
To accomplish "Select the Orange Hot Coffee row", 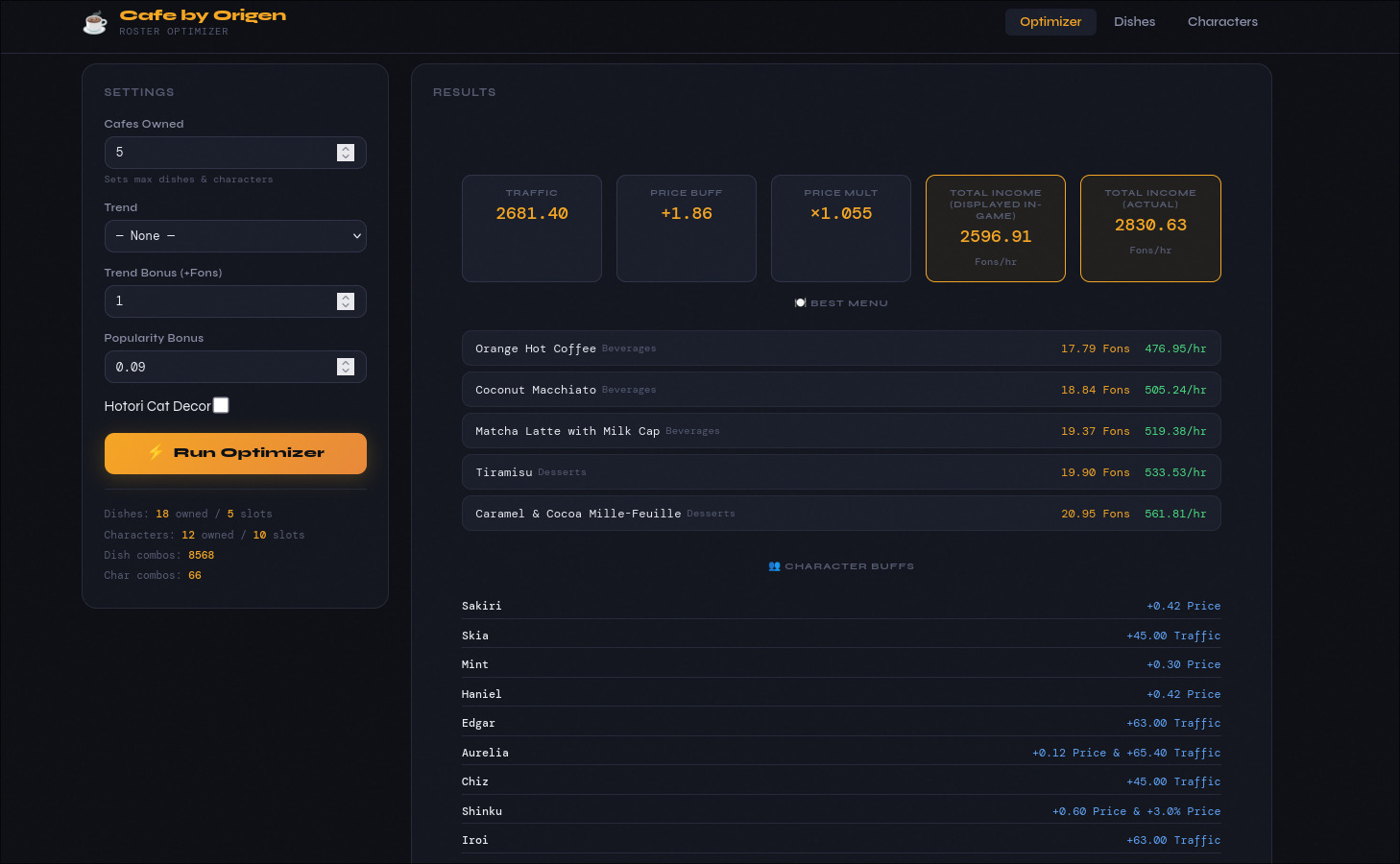I will [841, 348].
